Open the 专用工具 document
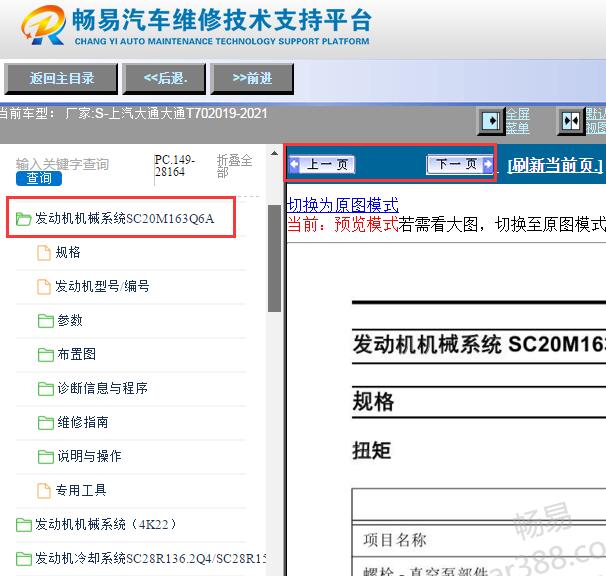The image size is (606, 576). pos(81,491)
